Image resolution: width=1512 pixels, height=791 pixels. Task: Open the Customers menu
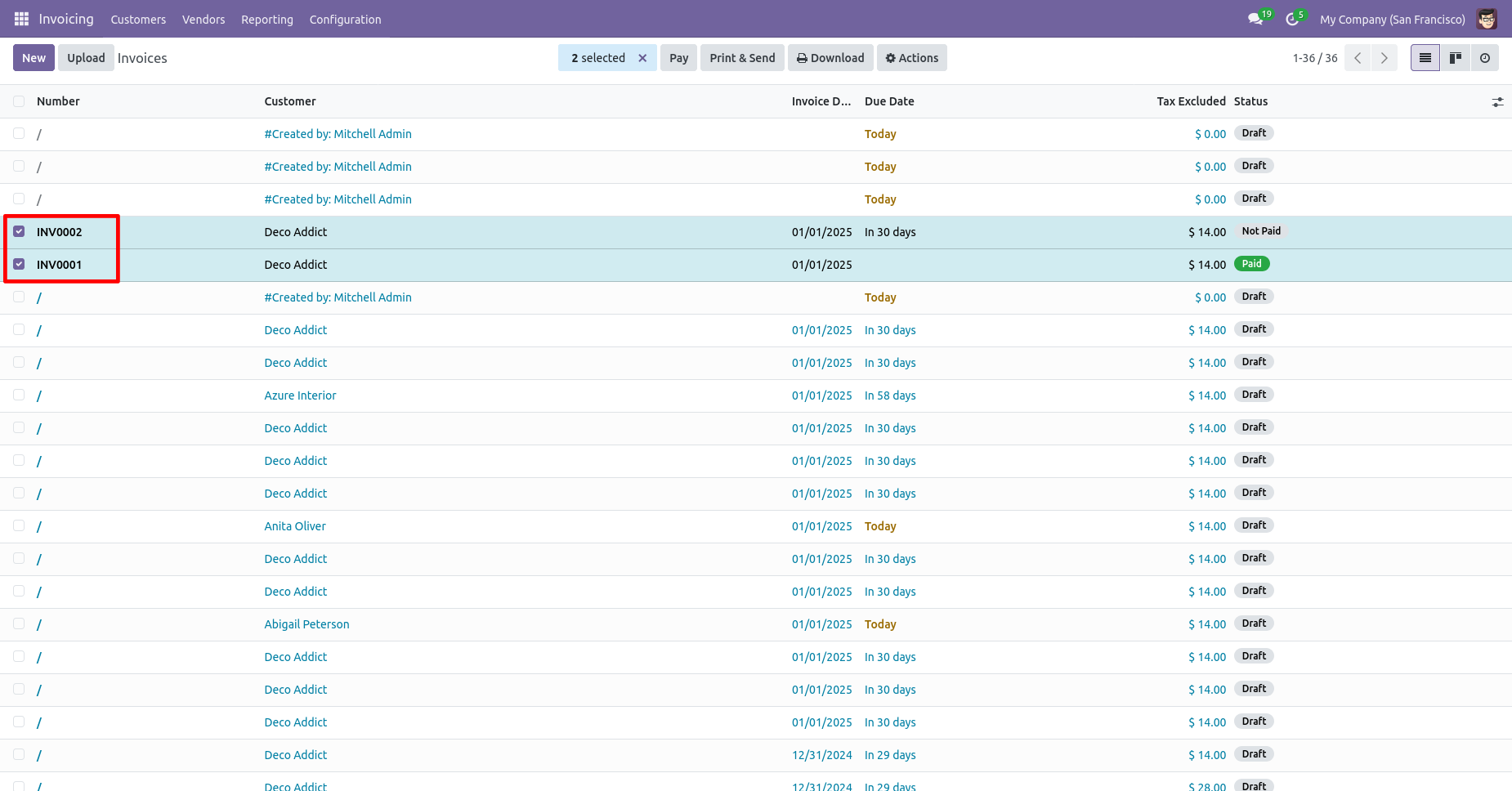(x=138, y=20)
